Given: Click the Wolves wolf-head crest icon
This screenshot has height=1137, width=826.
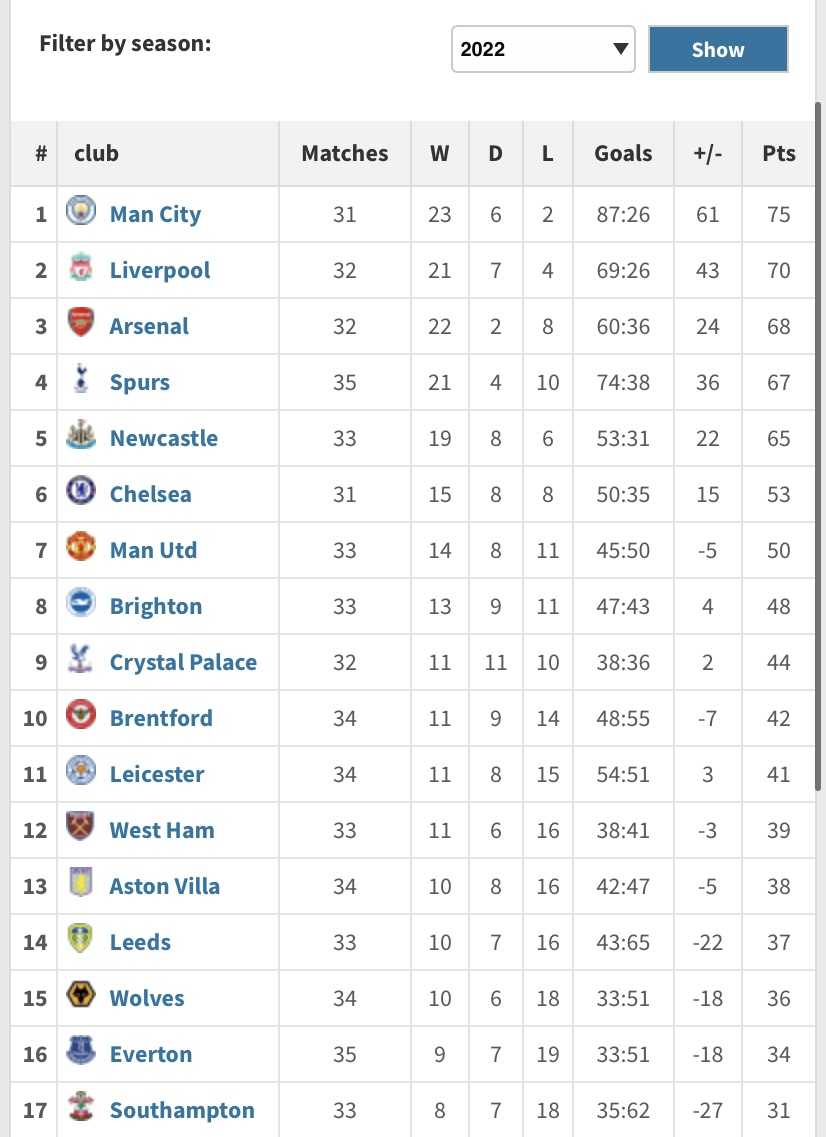Looking at the screenshot, I should [80, 994].
